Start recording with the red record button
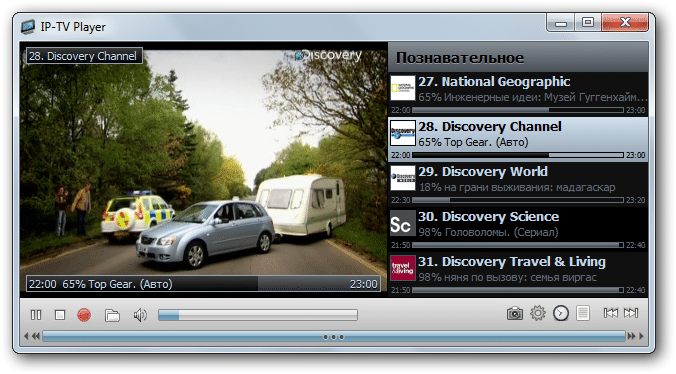The height and width of the screenshot is (374, 676). tap(84, 315)
